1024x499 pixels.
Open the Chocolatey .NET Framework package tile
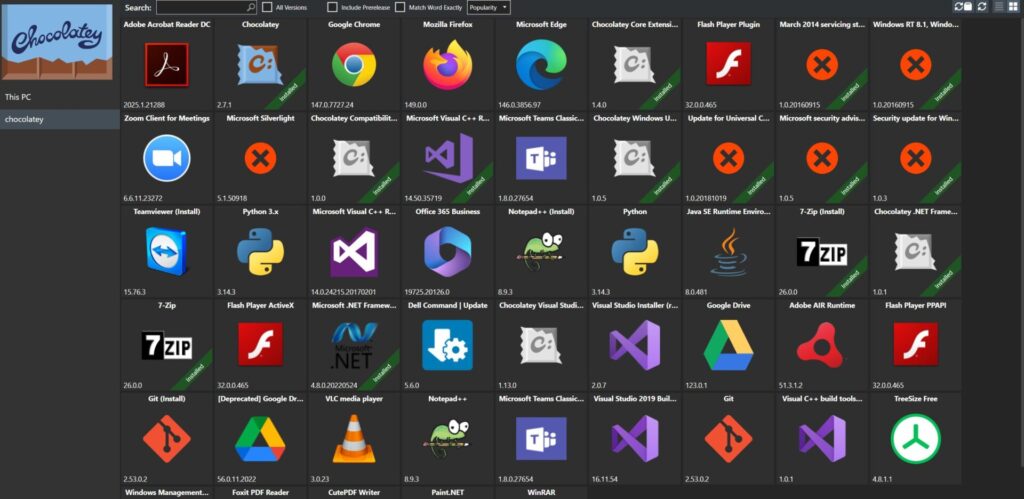tap(916, 251)
